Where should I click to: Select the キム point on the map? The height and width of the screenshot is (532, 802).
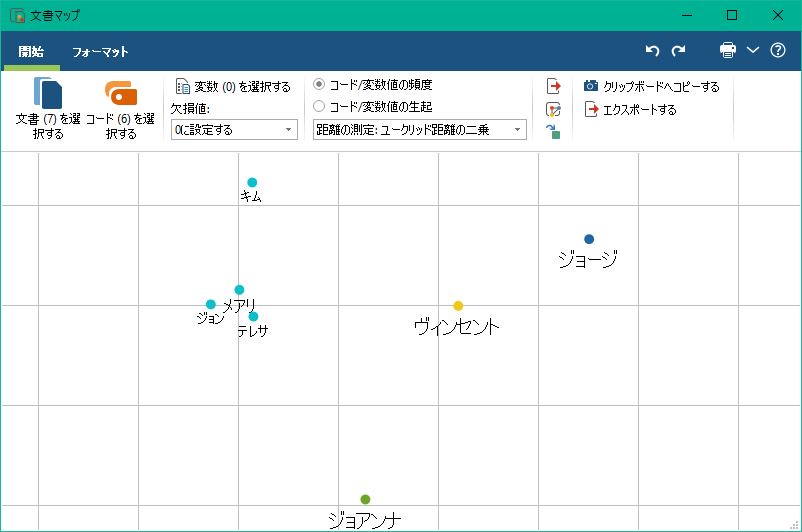tap(252, 182)
